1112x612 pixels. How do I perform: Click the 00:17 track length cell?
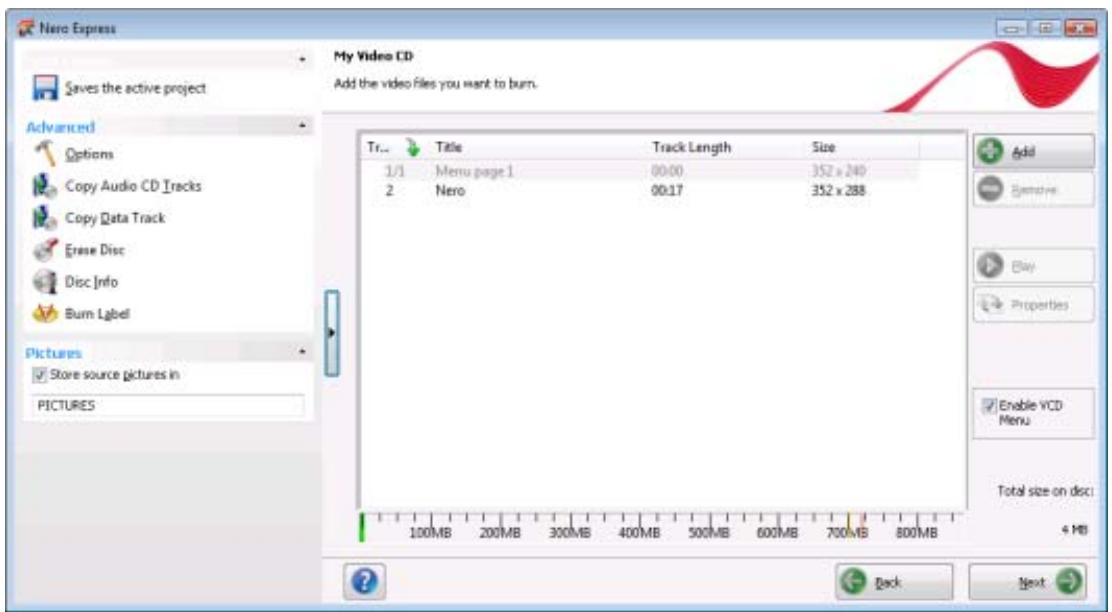click(x=667, y=191)
